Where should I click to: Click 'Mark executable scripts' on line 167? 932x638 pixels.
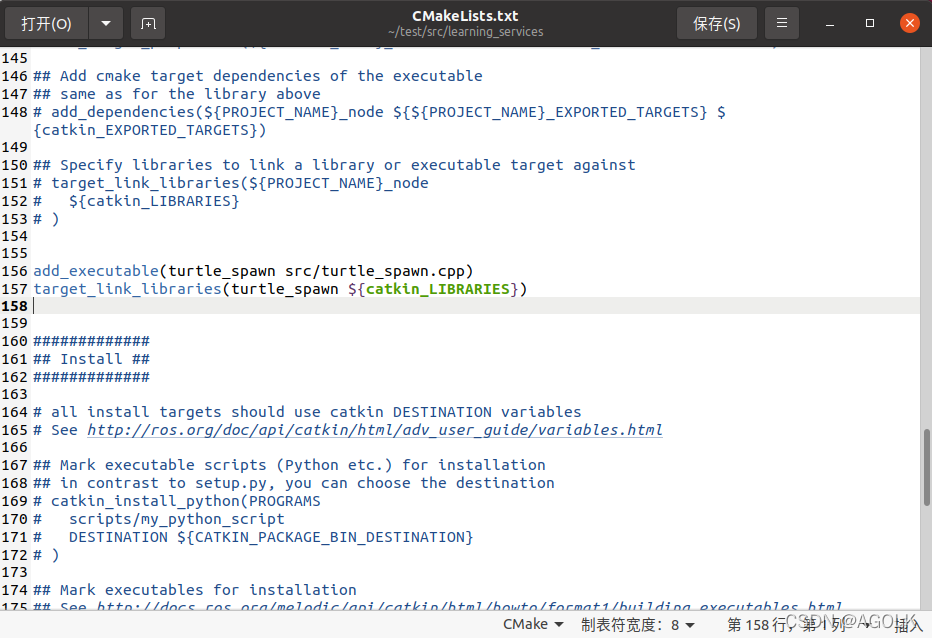(289, 465)
